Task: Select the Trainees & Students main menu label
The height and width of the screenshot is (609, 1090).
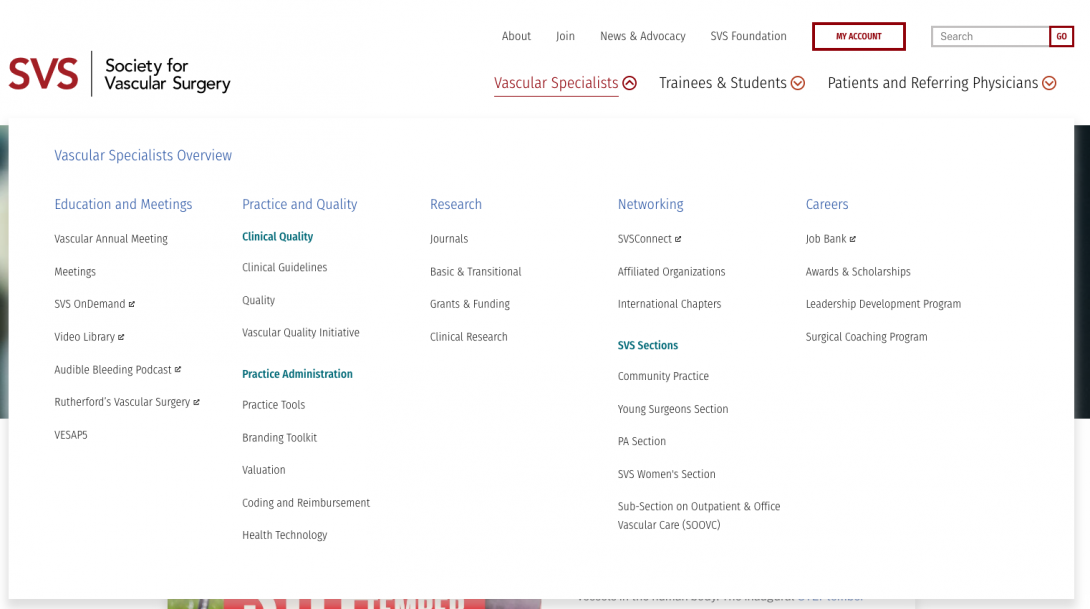Action: coord(723,83)
